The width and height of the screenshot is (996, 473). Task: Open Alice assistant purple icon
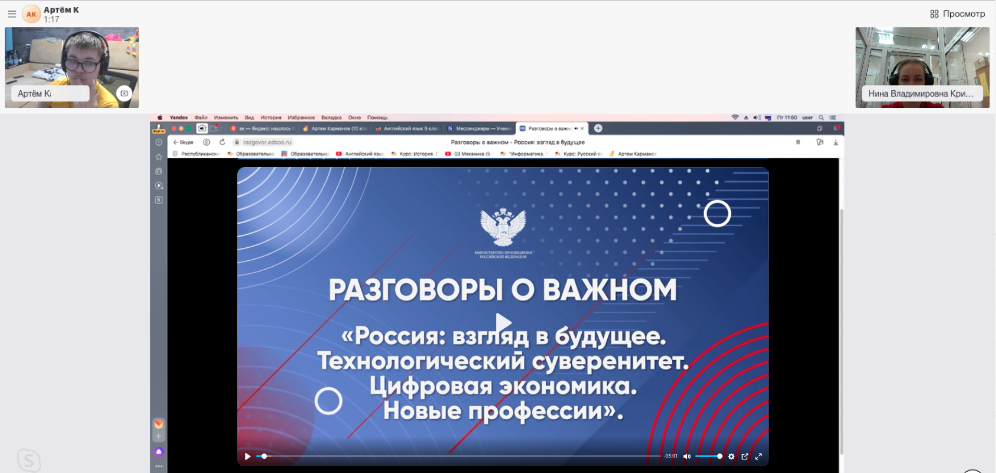pyautogui.click(x=159, y=451)
